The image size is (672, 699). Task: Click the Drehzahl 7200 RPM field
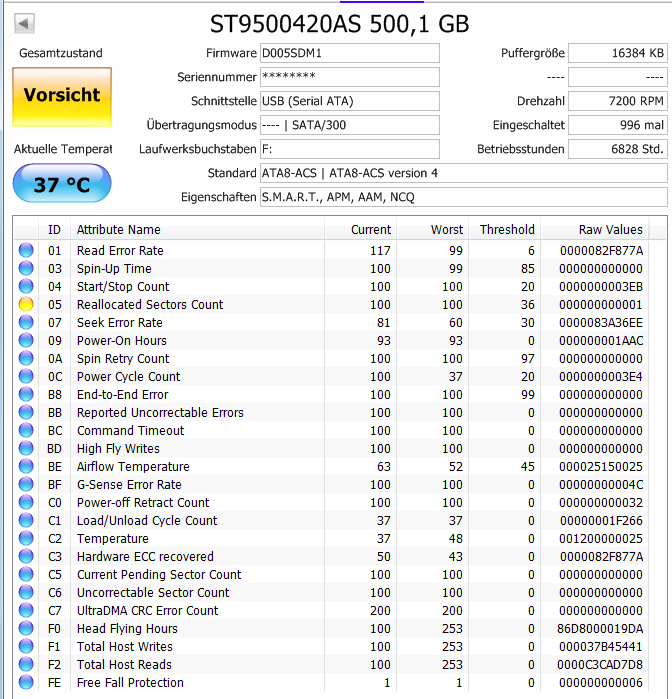(618, 101)
